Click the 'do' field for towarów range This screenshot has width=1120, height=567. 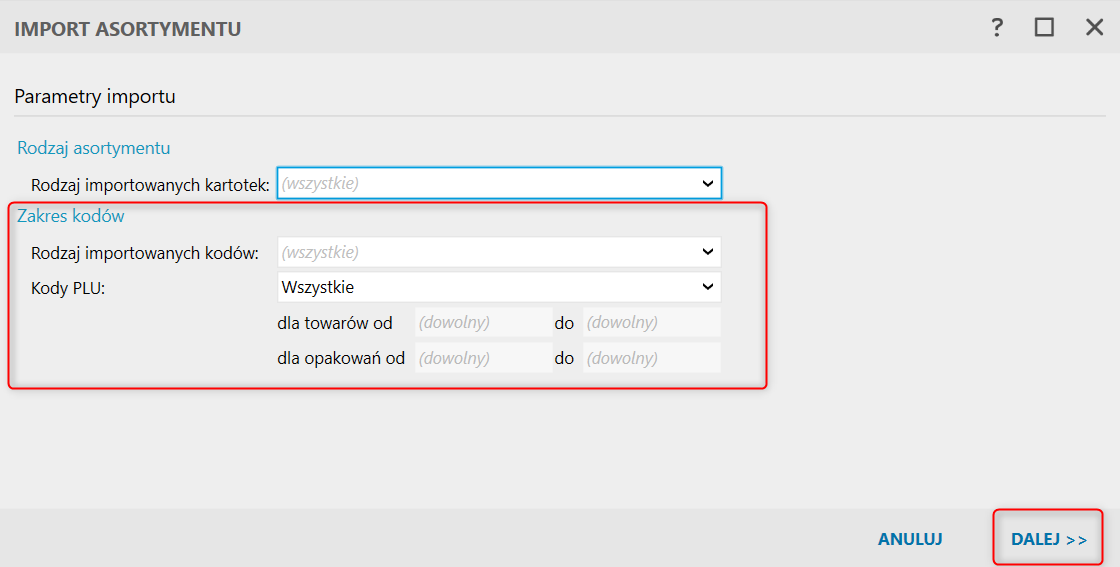click(x=651, y=323)
